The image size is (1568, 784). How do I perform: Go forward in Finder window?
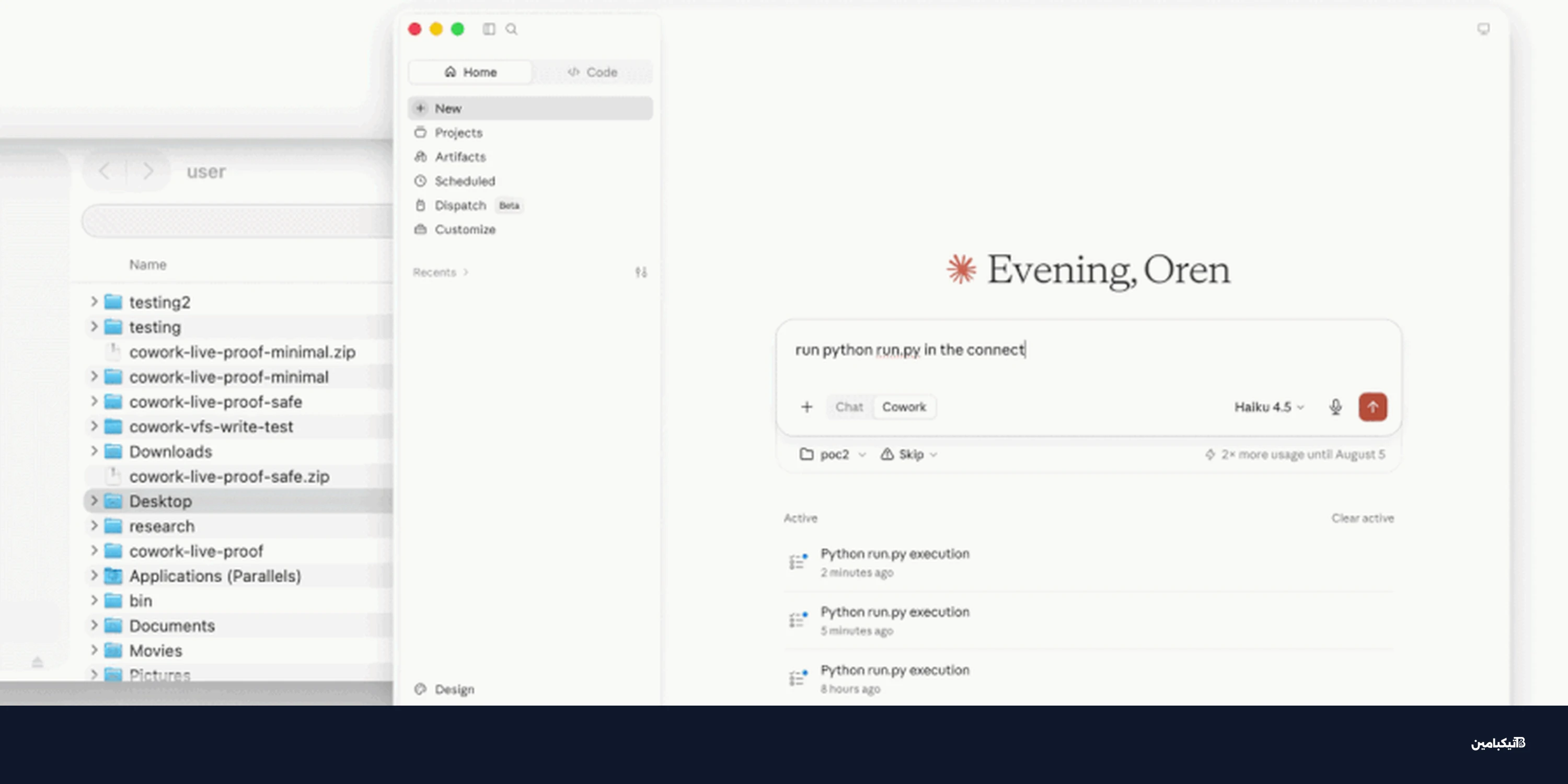point(148,171)
